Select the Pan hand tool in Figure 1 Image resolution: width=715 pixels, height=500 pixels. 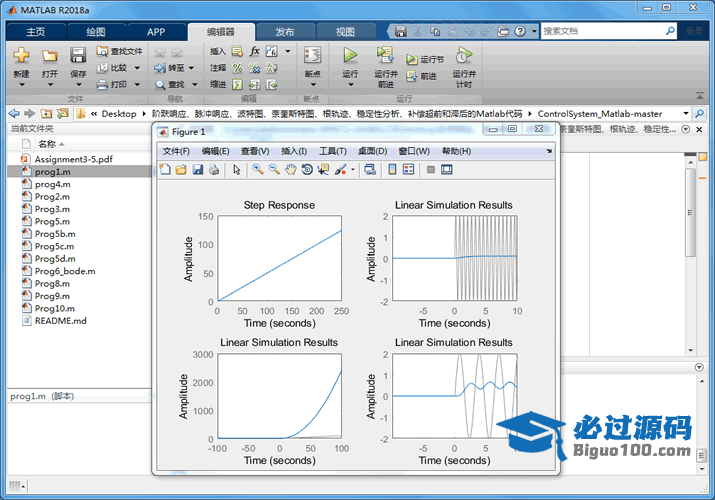point(290,170)
